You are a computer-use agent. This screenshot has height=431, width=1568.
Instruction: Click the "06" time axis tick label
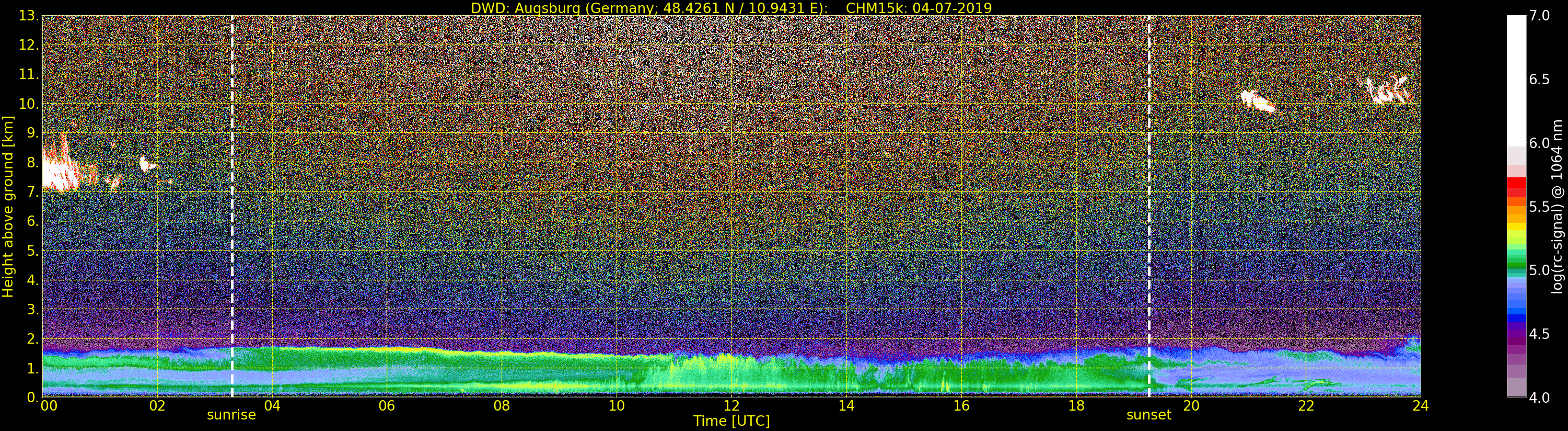coord(387,406)
